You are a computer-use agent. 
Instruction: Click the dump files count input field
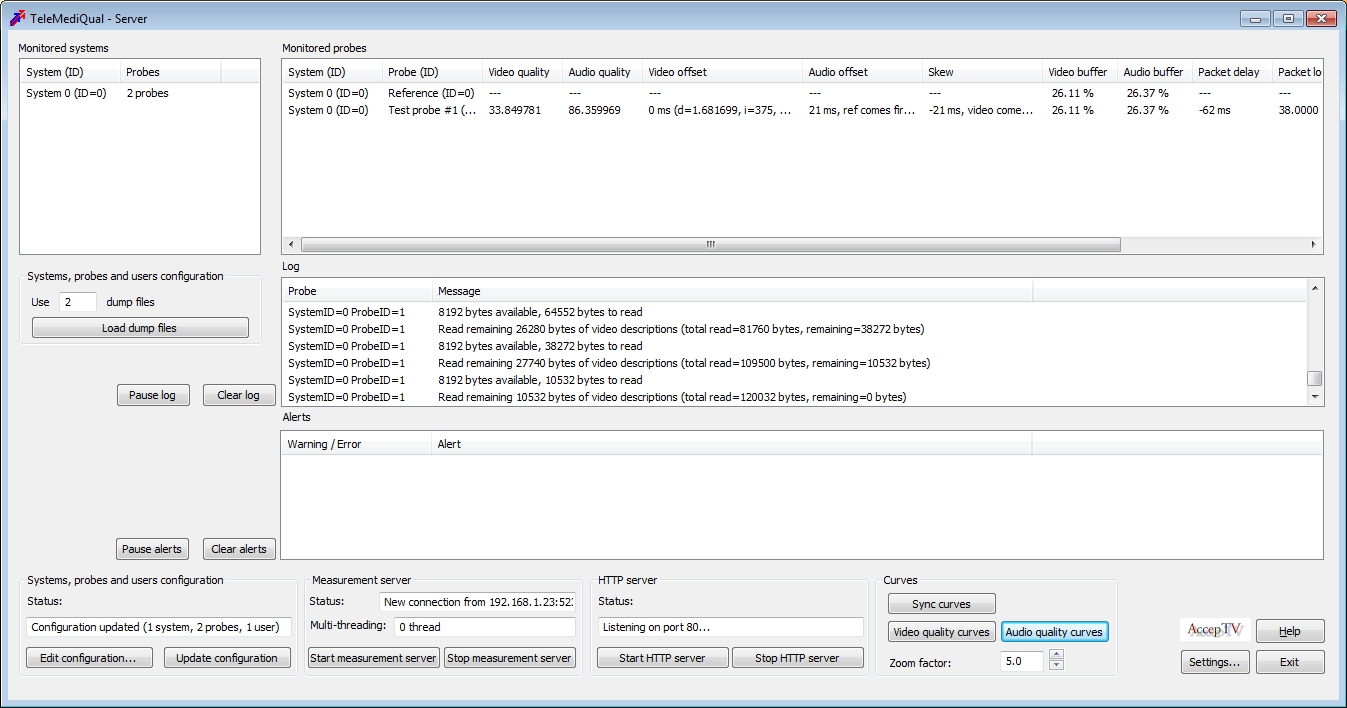(77, 302)
